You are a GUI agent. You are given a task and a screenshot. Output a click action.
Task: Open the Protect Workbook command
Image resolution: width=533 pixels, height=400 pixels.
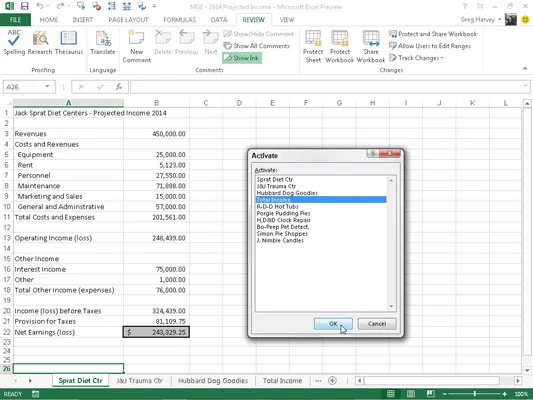[x=340, y=47]
